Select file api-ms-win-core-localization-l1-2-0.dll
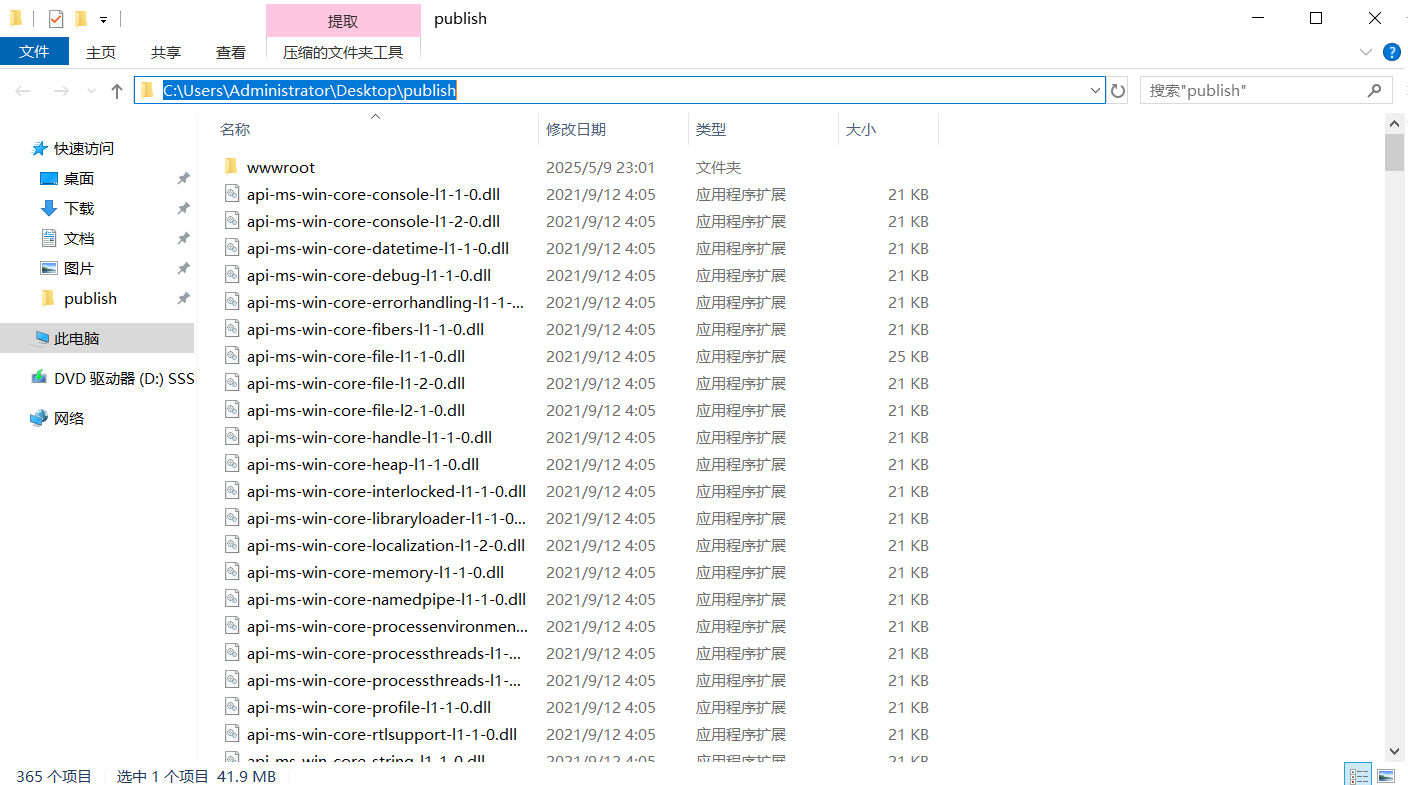1408x785 pixels. (x=386, y=545)
